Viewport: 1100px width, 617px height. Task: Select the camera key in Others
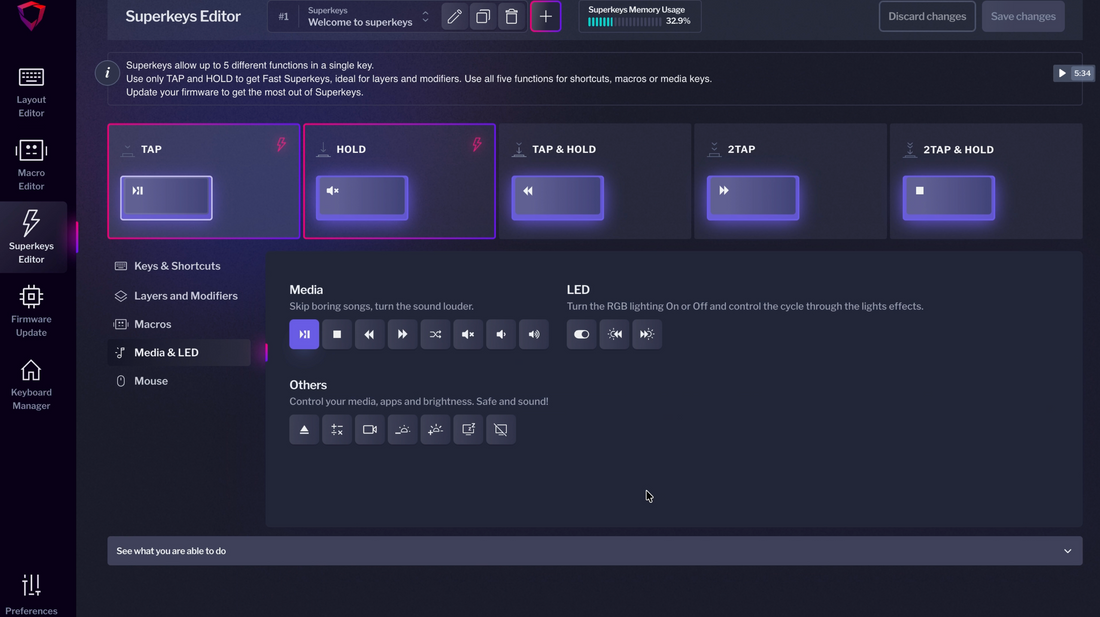370,430
